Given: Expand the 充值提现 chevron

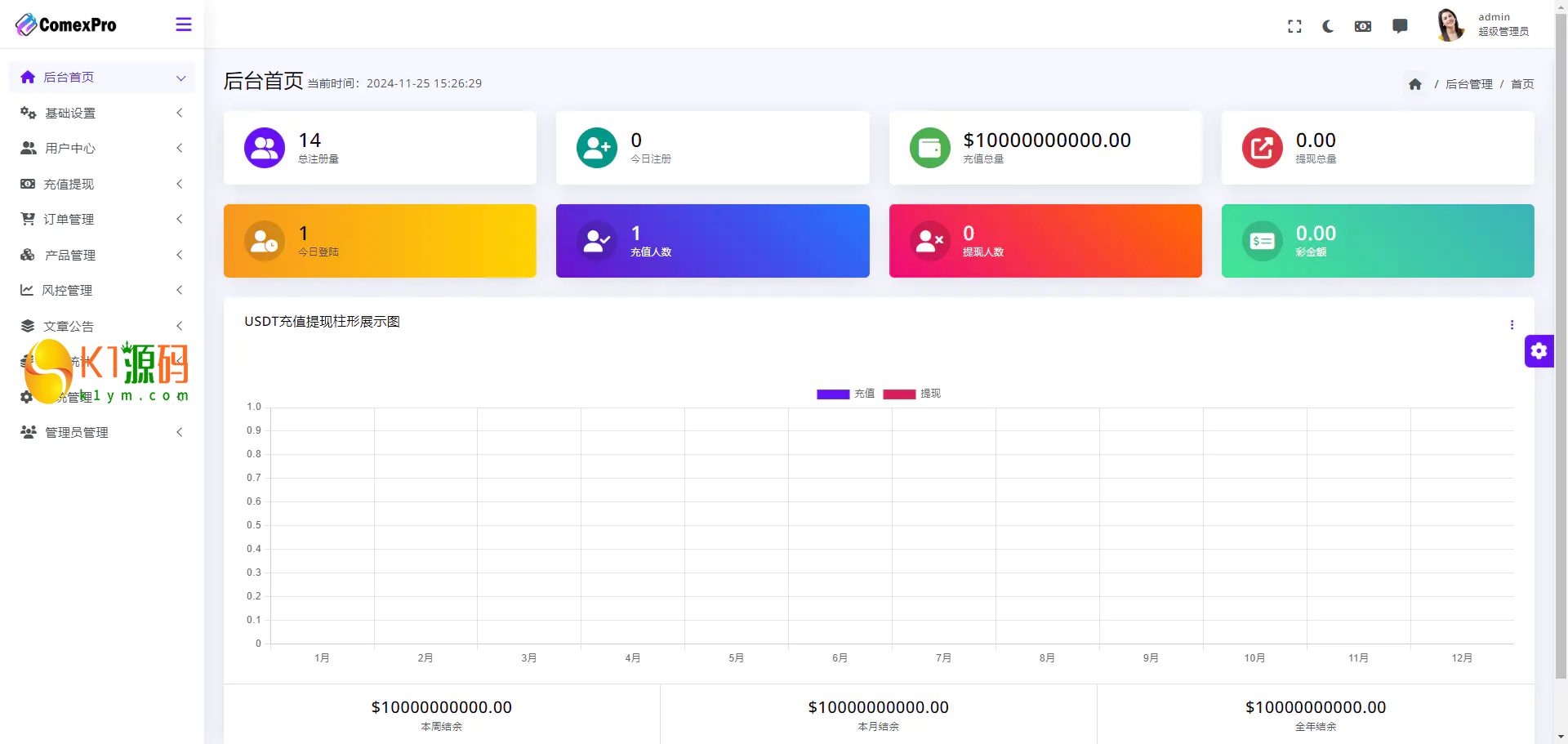Looking at the screenshot, I should (180, 184).
